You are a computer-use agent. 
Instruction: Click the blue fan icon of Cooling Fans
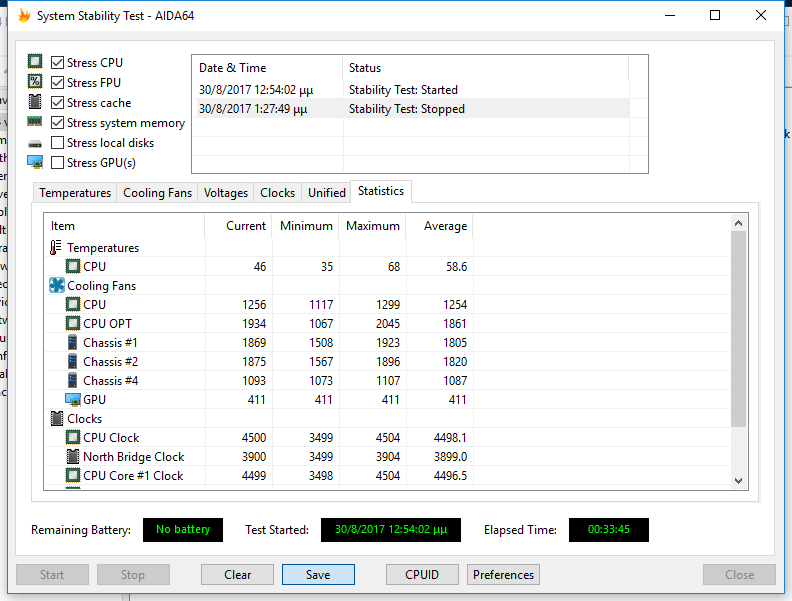coord(57,285)
